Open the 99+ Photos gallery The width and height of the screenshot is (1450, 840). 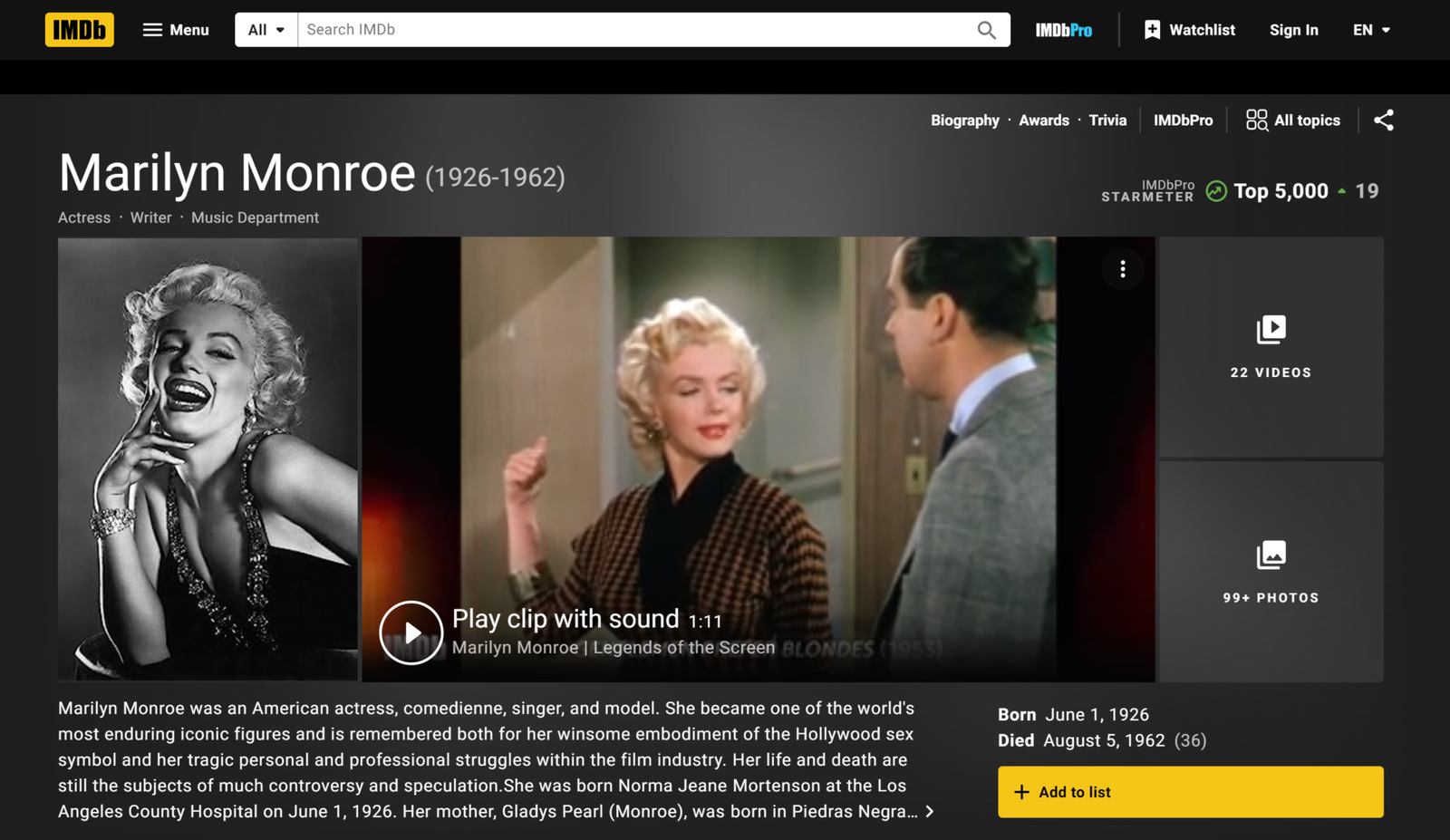click(x=1271, y=572)
